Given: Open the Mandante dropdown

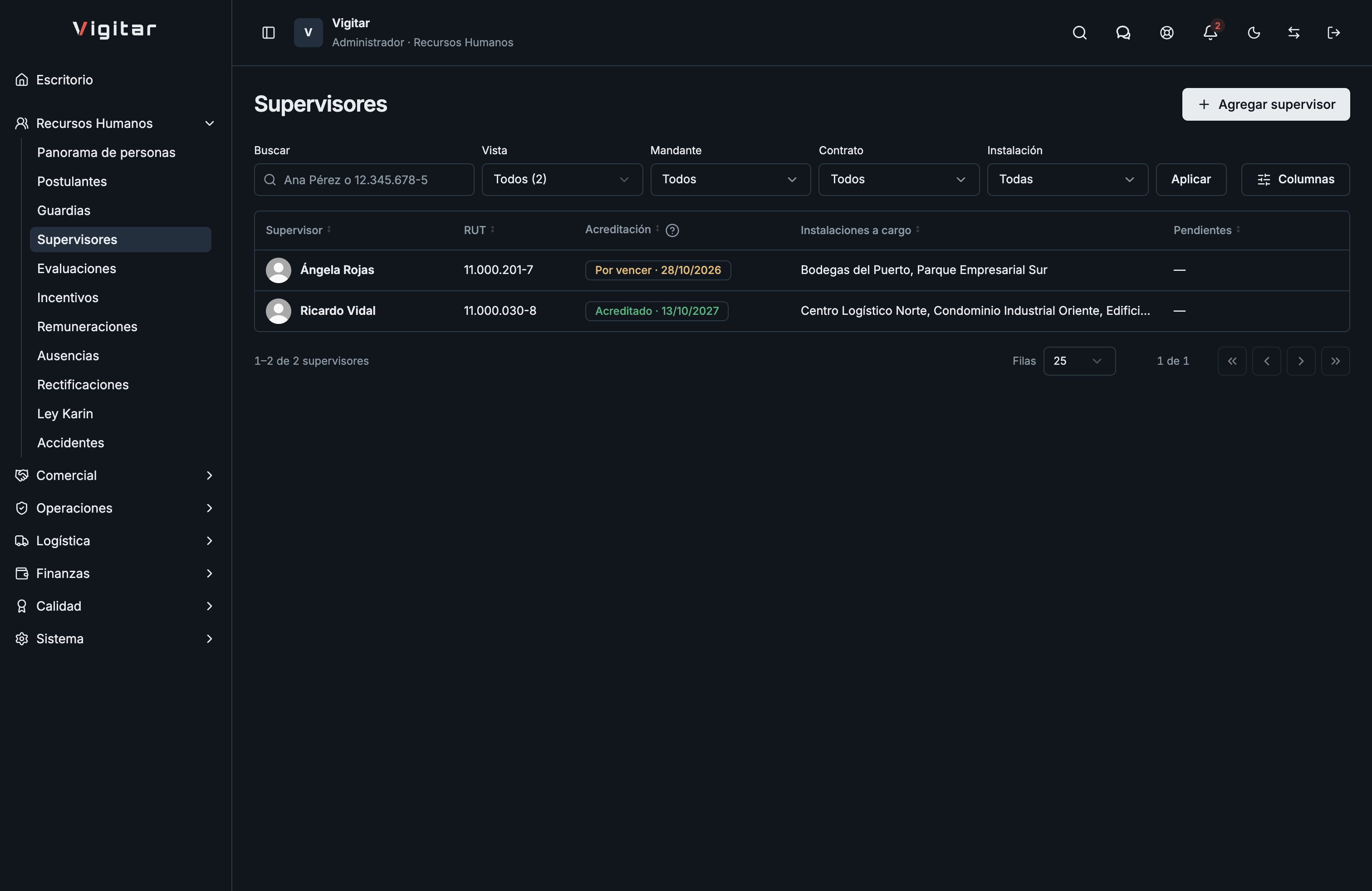Looking at the screenshot, I should [x=730, y=179].
